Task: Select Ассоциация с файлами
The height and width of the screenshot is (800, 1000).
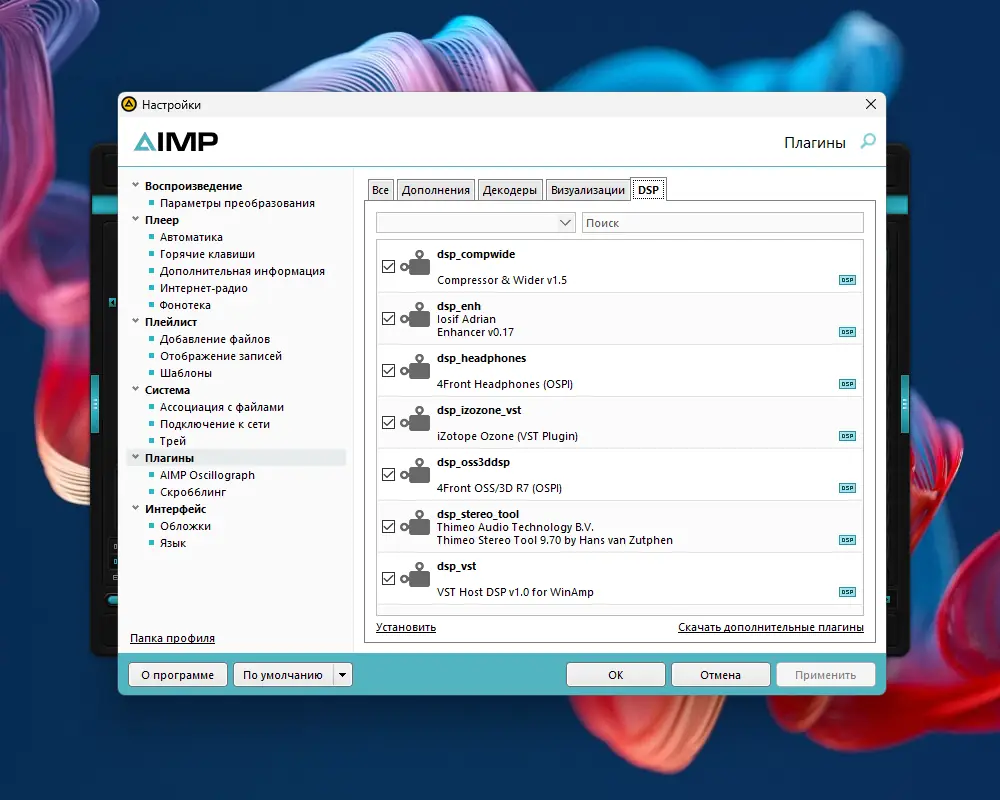Action: pyautogui.click(x=222, y=407)
